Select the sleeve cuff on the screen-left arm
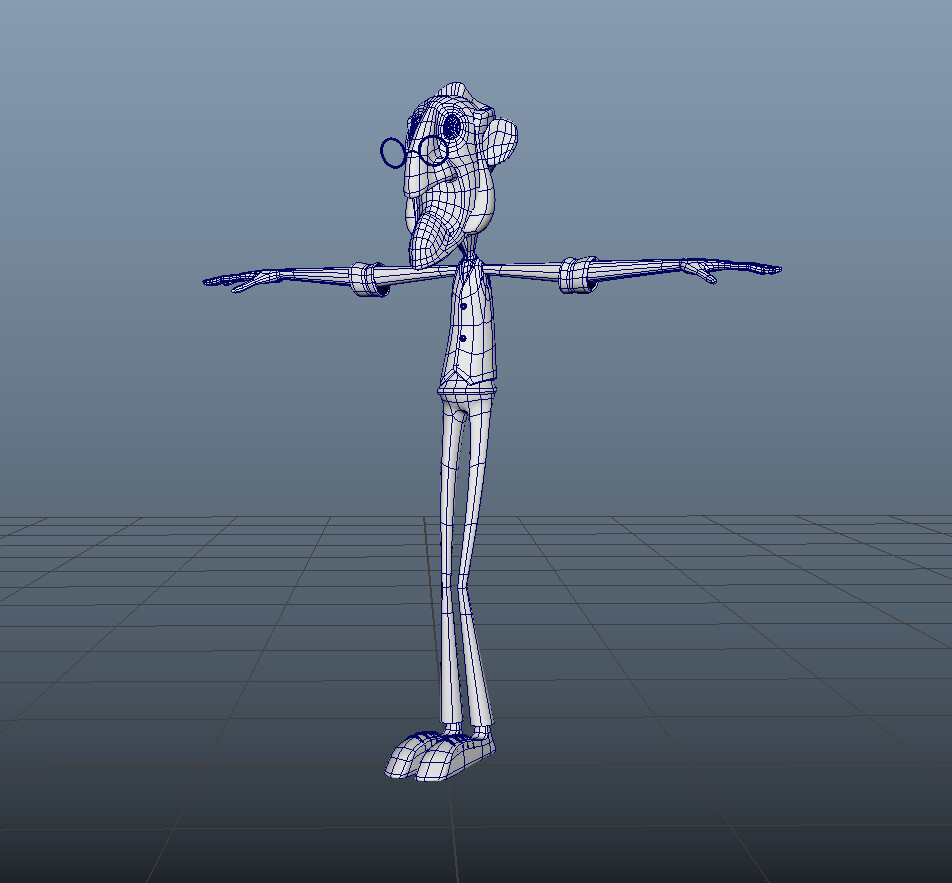Viewport: 952px width, 883px height. [x=369, y=279]
